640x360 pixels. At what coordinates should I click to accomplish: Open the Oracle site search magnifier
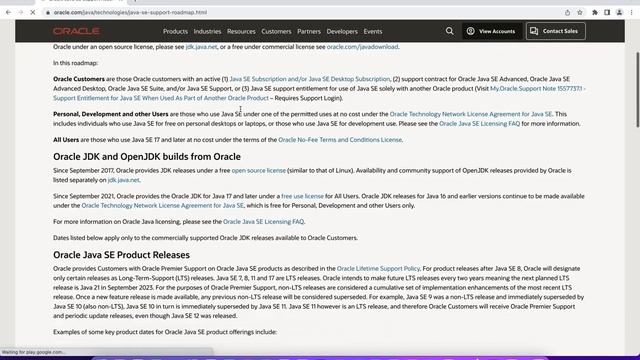(x=449, y=31)
